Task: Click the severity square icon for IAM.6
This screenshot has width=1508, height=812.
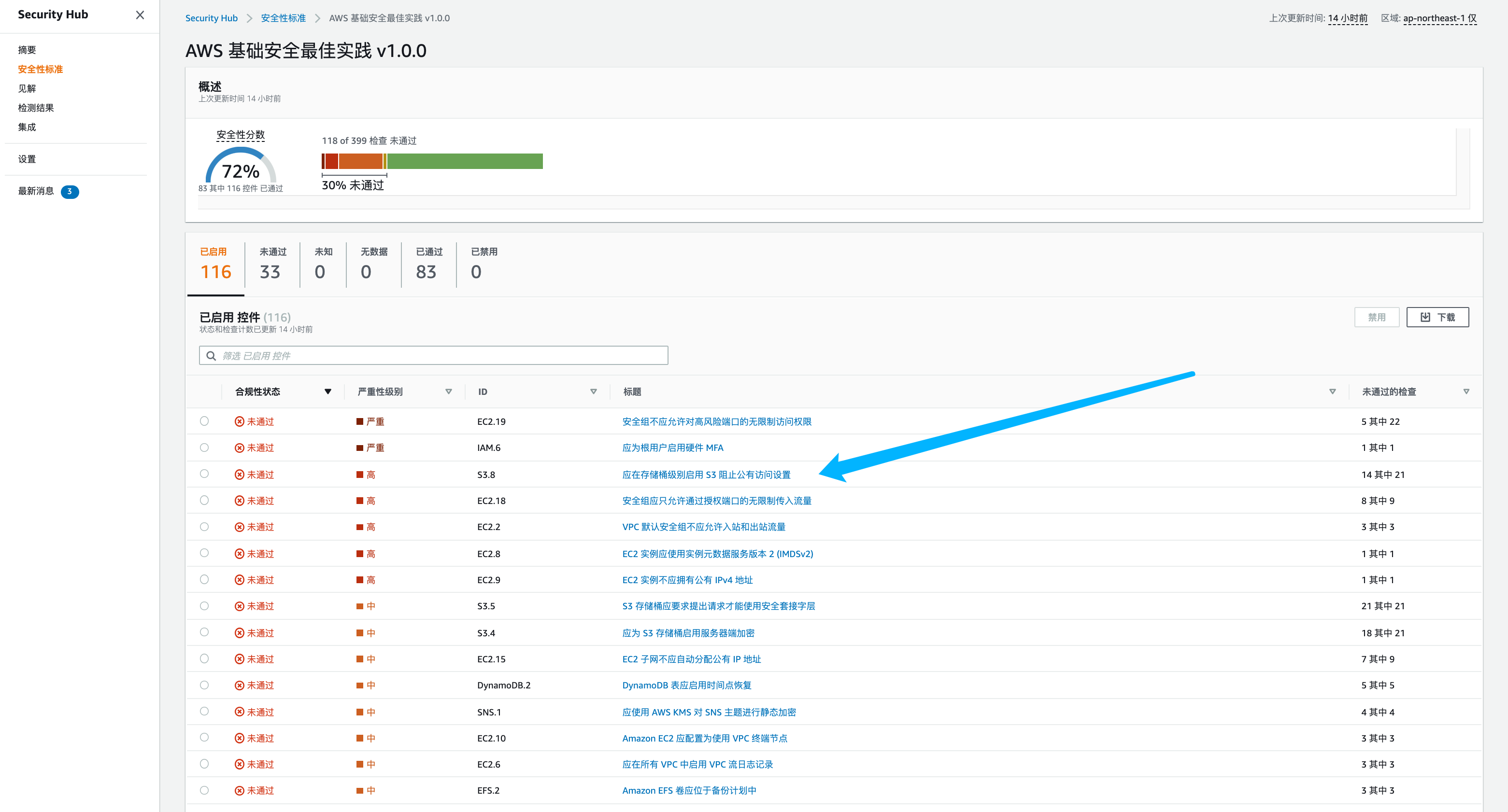Action: click(360, 448)
